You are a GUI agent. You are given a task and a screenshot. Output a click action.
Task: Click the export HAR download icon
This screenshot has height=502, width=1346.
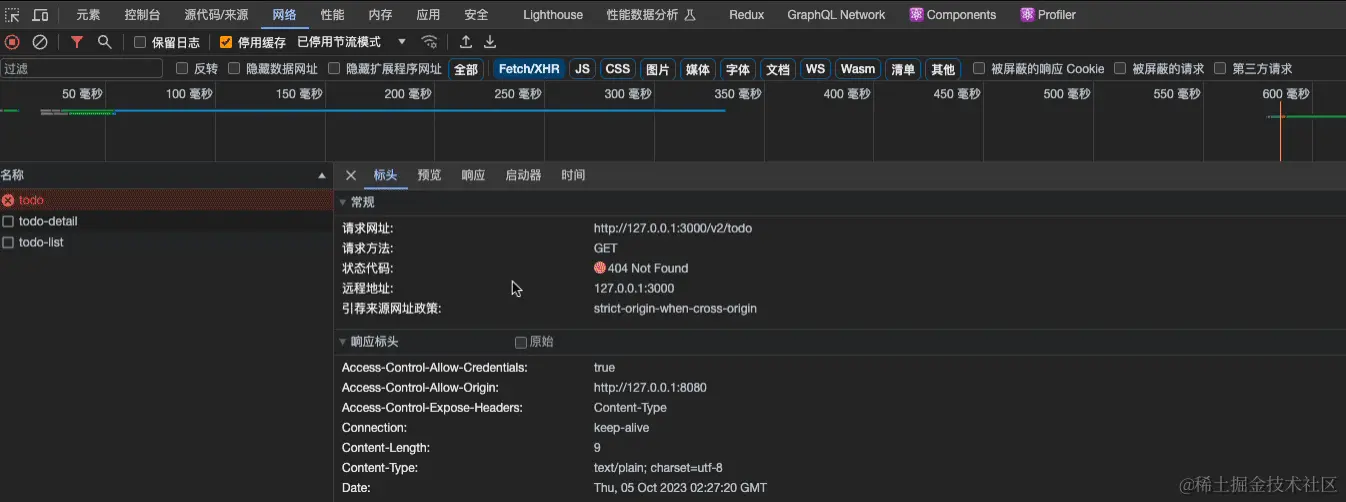pyautogui.click(x=490, y=42)
